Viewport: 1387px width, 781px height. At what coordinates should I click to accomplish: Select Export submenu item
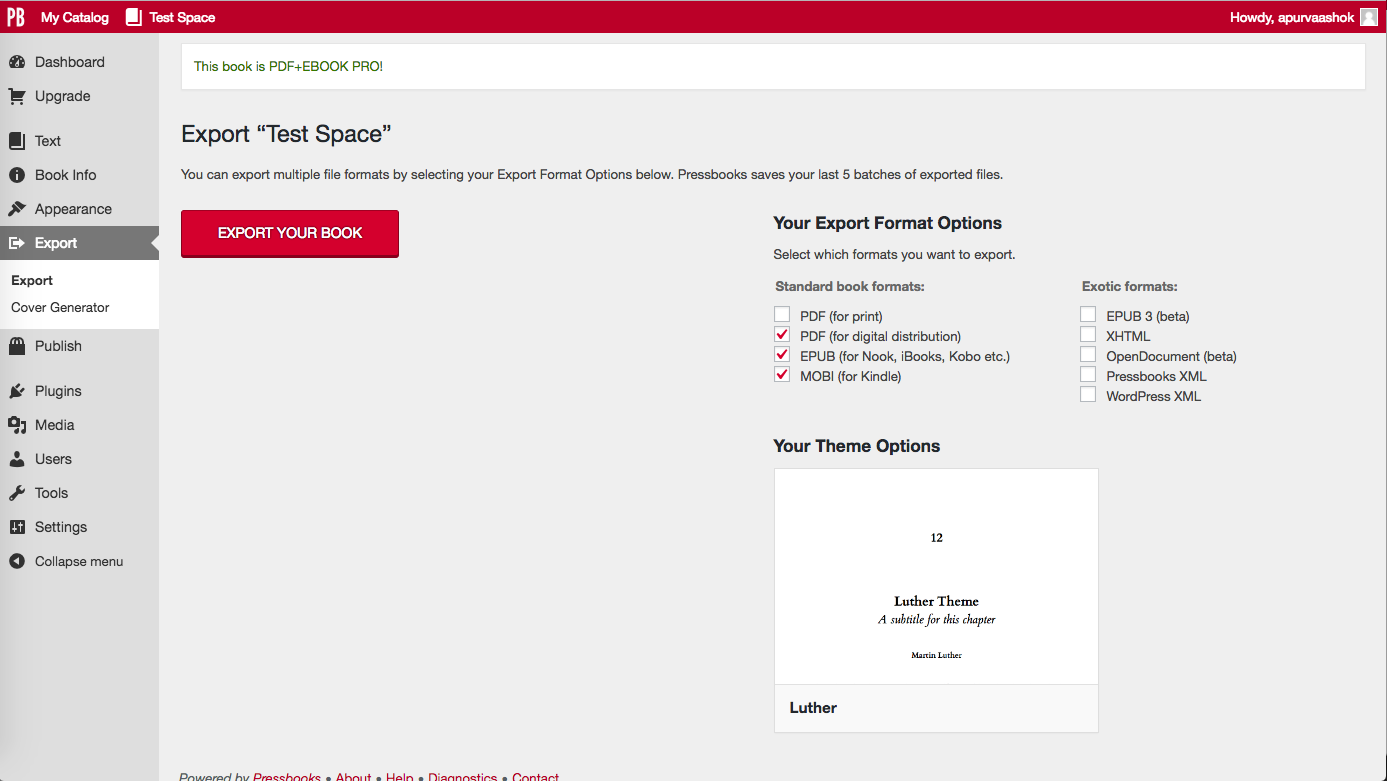point(32,280)
